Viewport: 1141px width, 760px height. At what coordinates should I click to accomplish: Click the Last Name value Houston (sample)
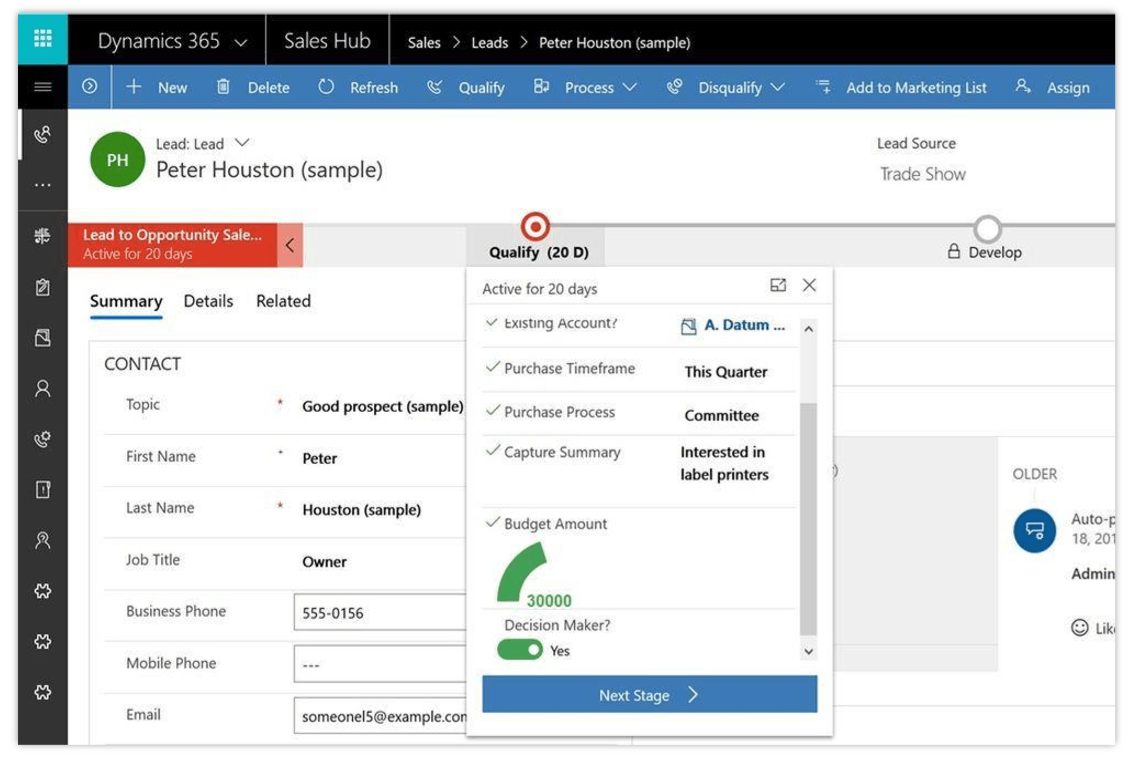pos(361,510)
